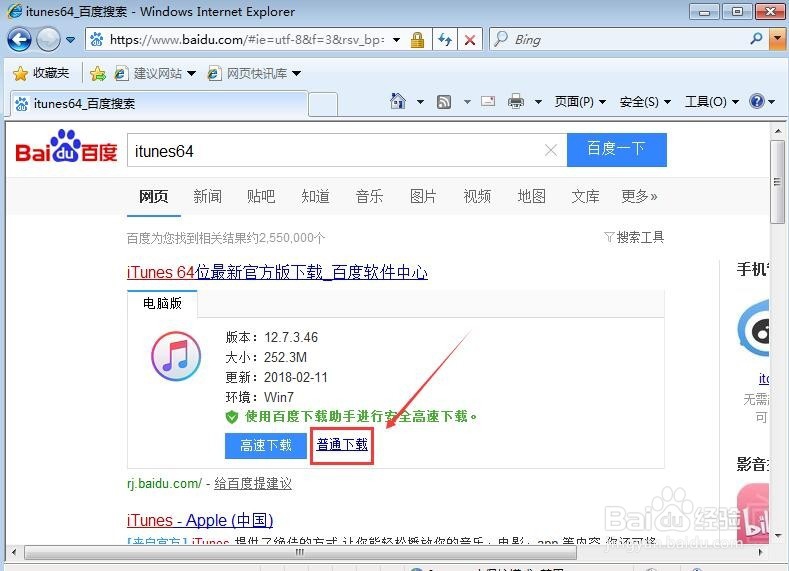This screenshot has width=789, height=571.
Task: Click the RSS feeds icon
Action: tap(444, 102)
